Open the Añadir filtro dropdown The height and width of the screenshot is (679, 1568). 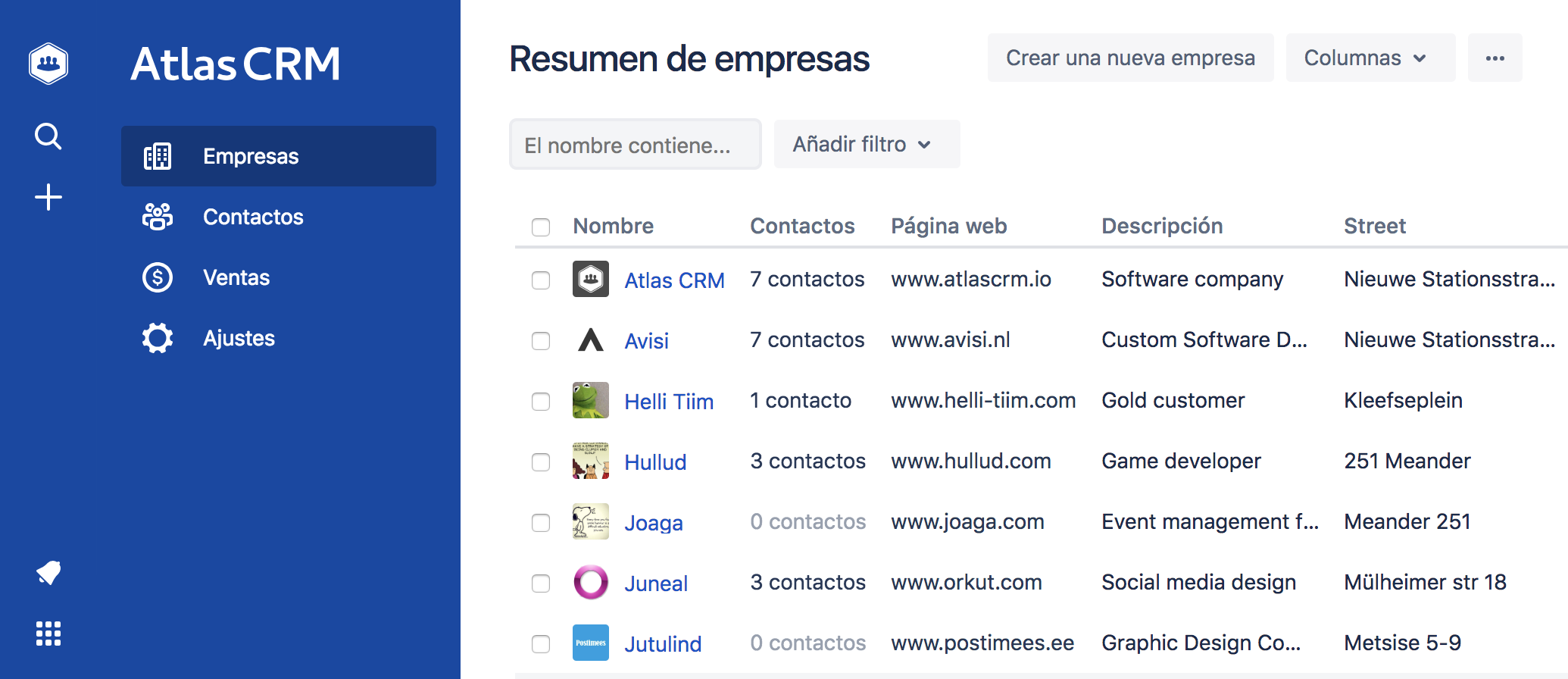click(867, 144)
